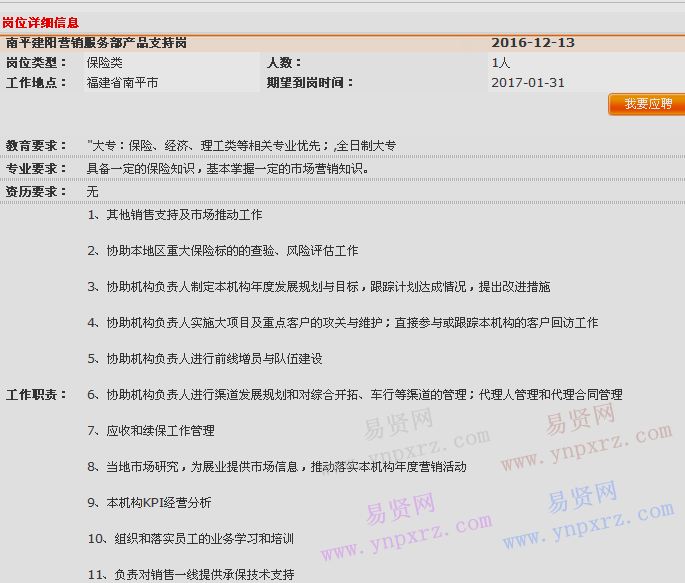The height and width of the screenshot is (583, 685).
Task: Click the 人数 label
Action: click(284, 63)
